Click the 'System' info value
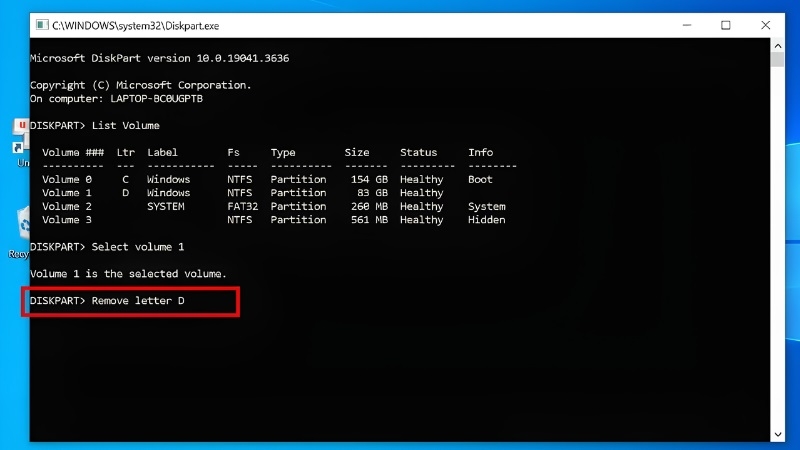Image resolution: width=800 pixels, height=450 pixels. (487, 207)
